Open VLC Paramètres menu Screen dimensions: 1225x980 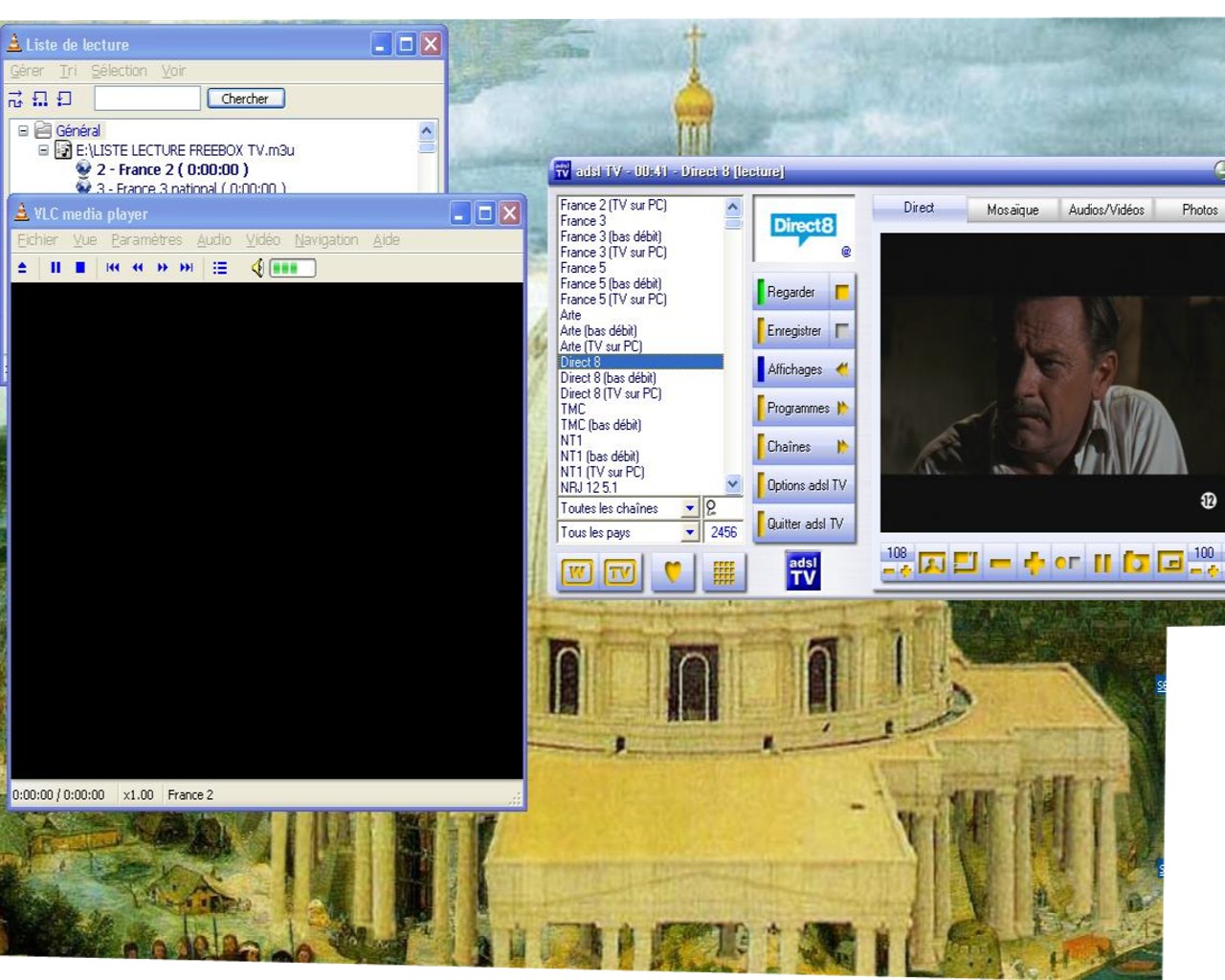tap(146, 240)
